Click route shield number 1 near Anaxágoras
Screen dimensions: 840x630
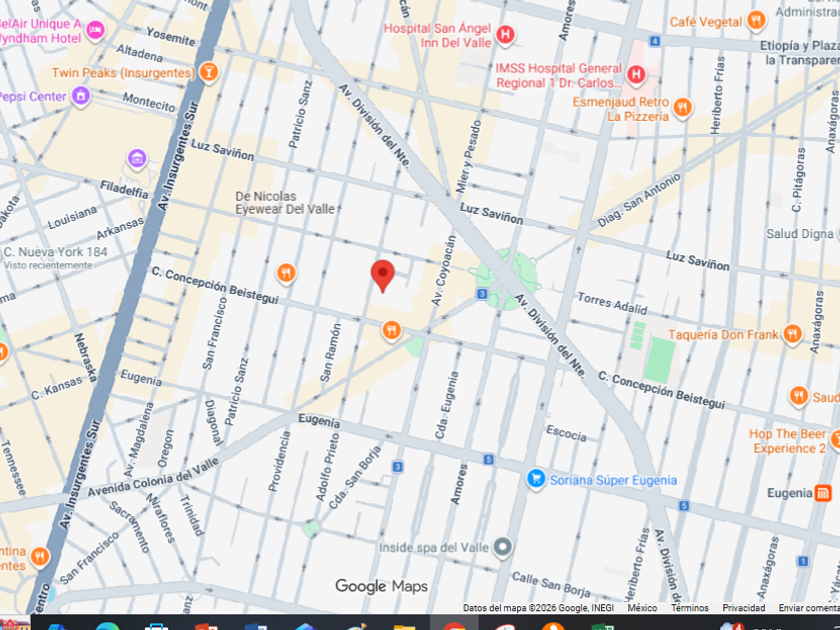pyautogui.click(x=802, y=561)
